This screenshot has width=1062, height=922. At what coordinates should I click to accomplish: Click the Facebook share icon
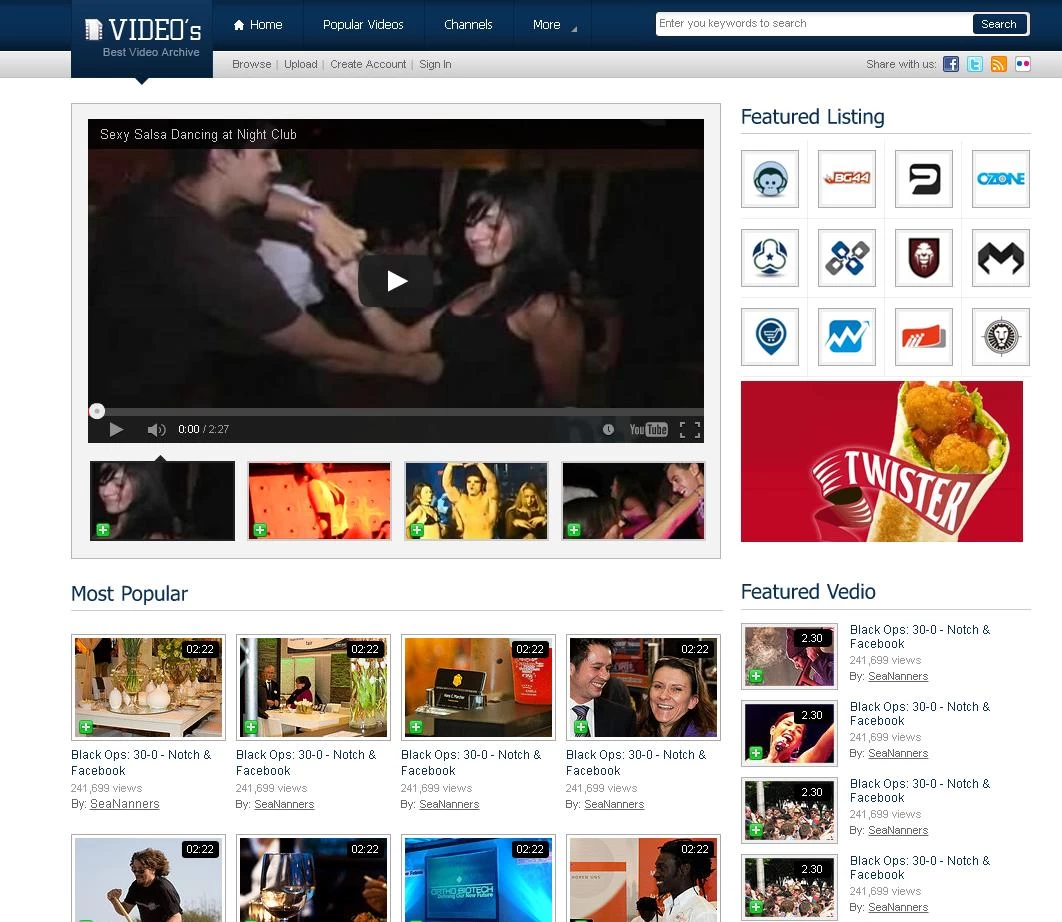[950, 64]
